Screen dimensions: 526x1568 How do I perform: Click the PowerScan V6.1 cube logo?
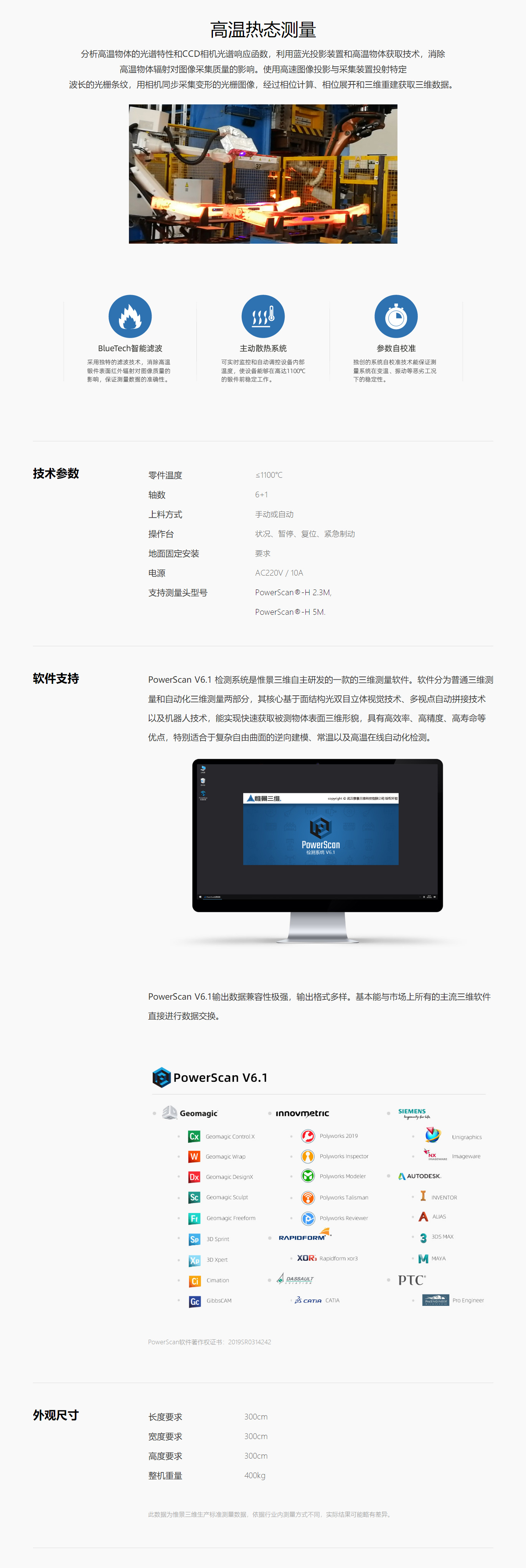[162, 1078]
